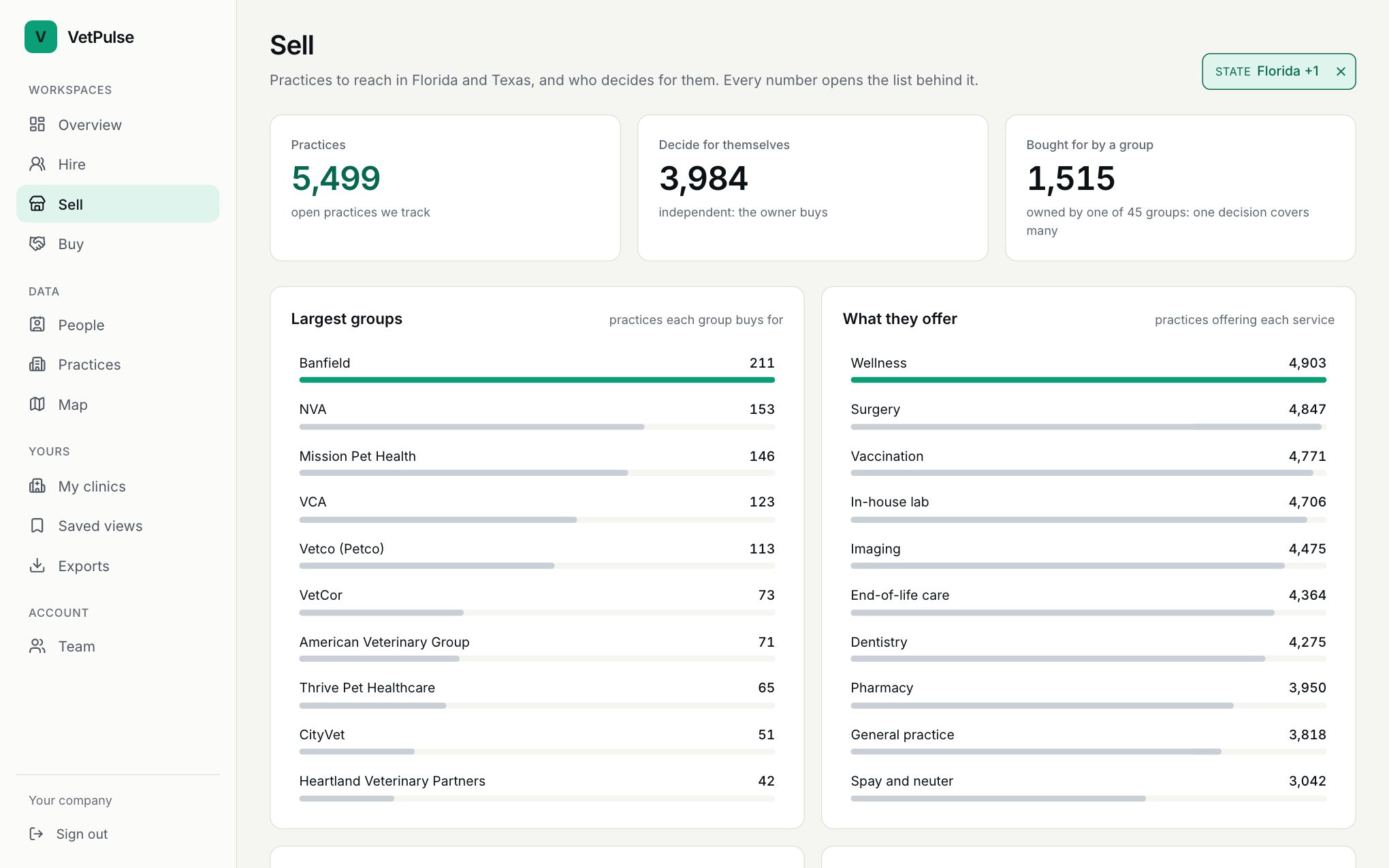
Task: Select the Vaccination 4,771 count
Action: coord(1307,456)
